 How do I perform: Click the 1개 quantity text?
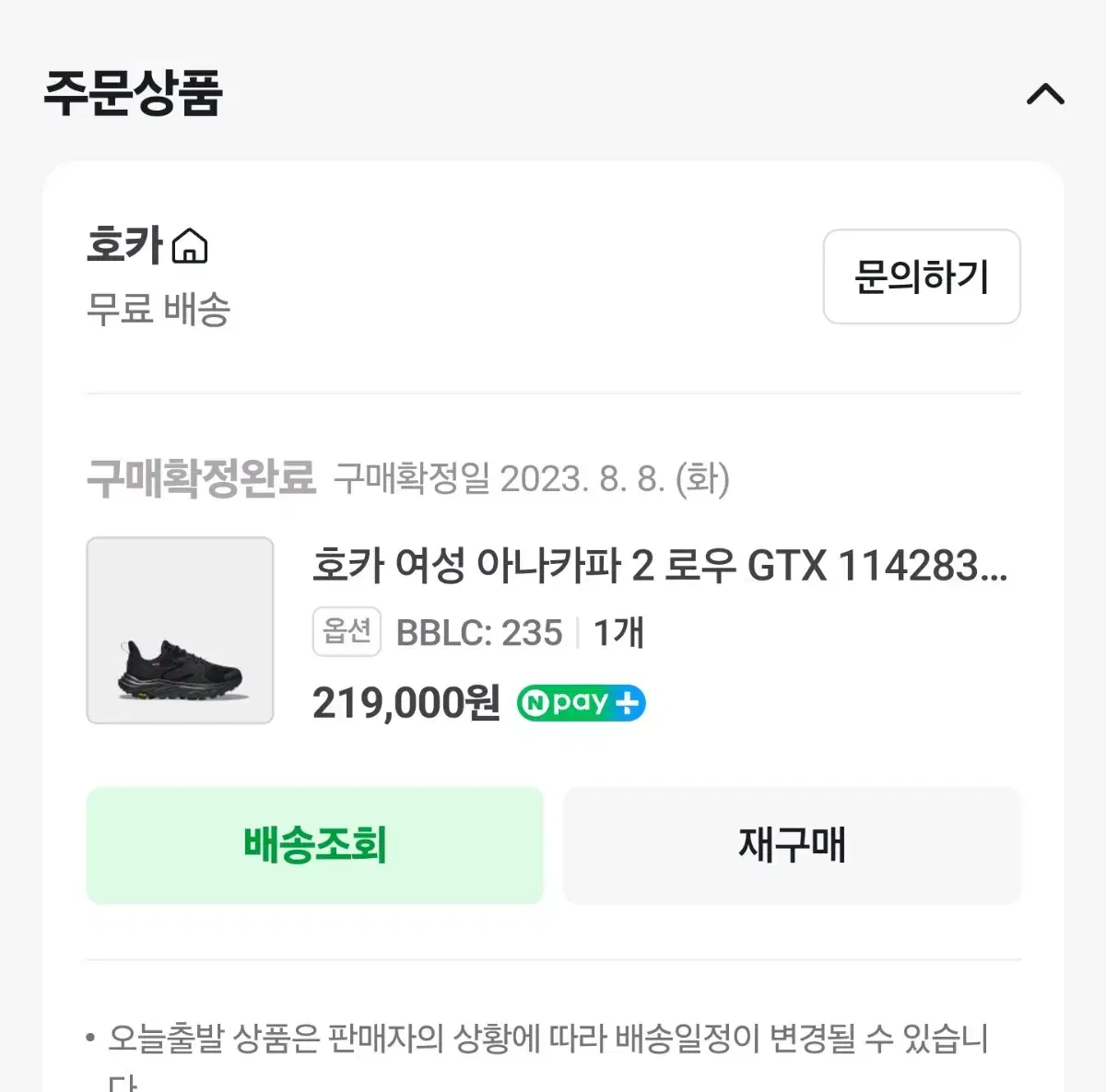click(618, 633)
